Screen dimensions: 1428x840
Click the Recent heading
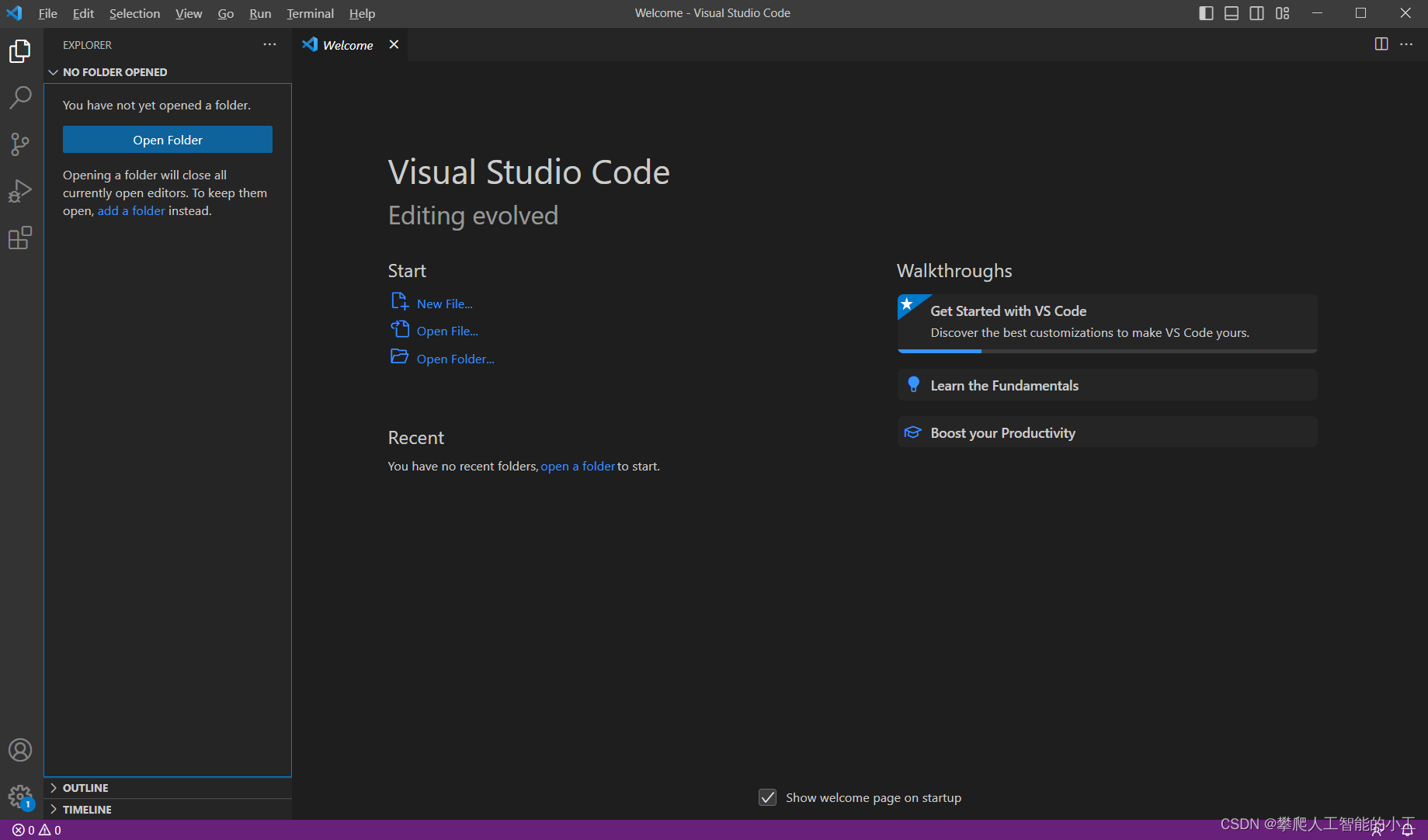[x=416, y=438]
